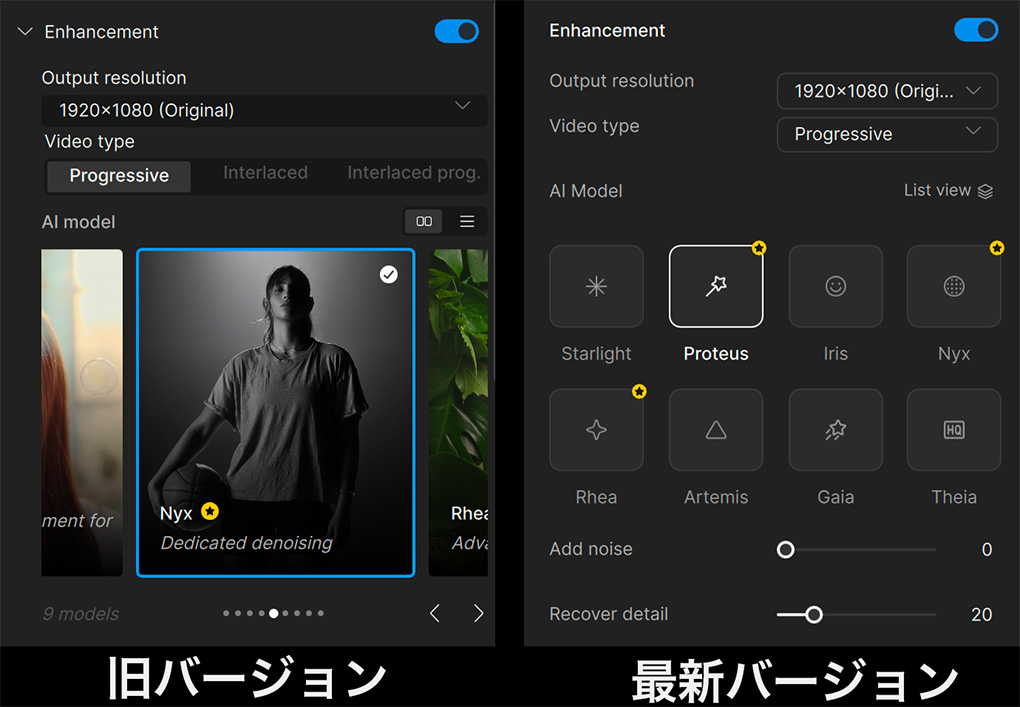Image resolution: width=1020 pixels, height=707 pixels.
Task: Select the Iris AI model
Action: tap(835, 286)
